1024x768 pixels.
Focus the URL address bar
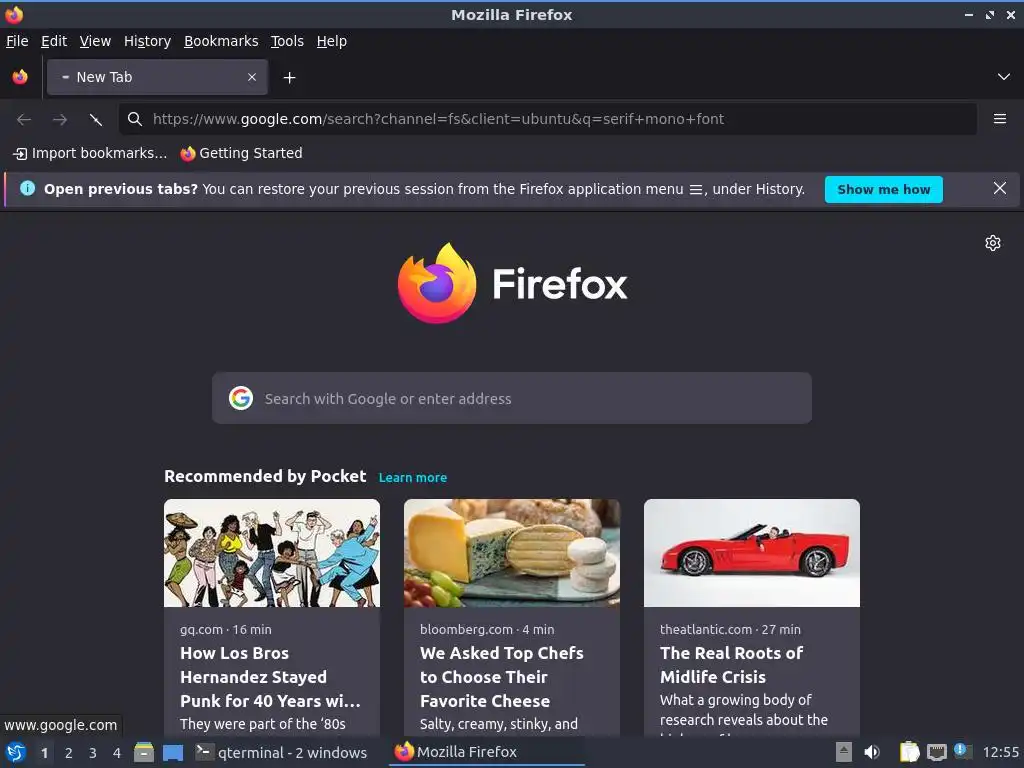coord(547,119)
